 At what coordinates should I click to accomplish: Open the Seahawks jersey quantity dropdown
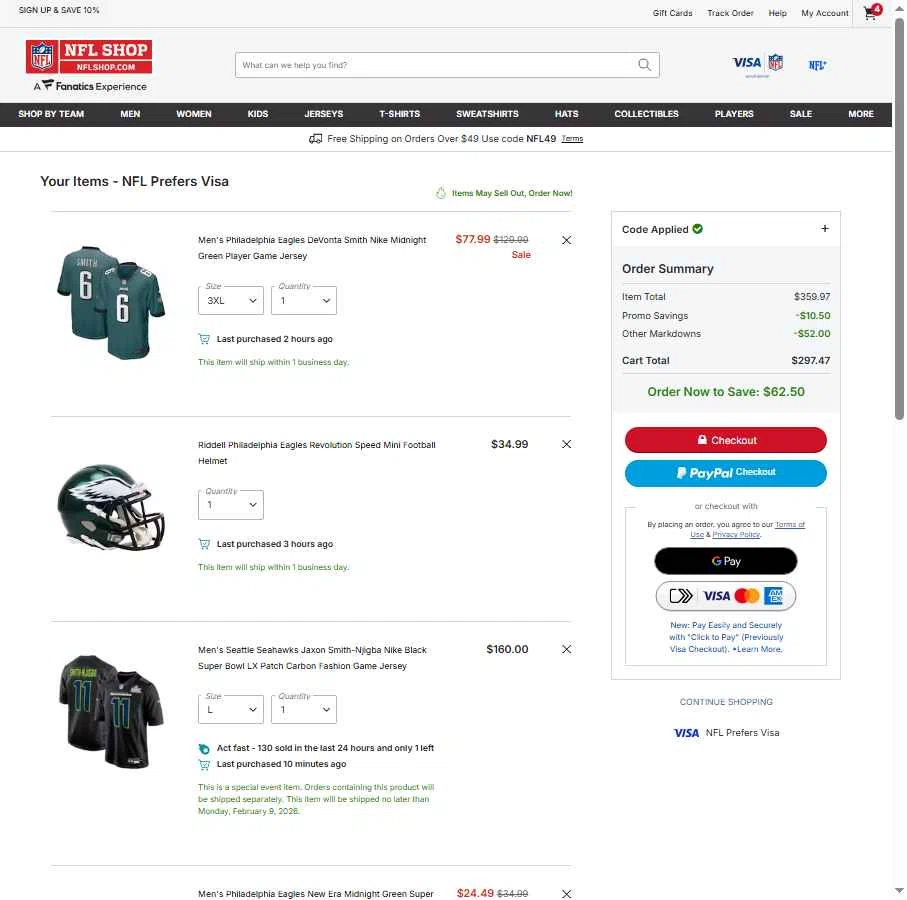[x=304, y=709]
